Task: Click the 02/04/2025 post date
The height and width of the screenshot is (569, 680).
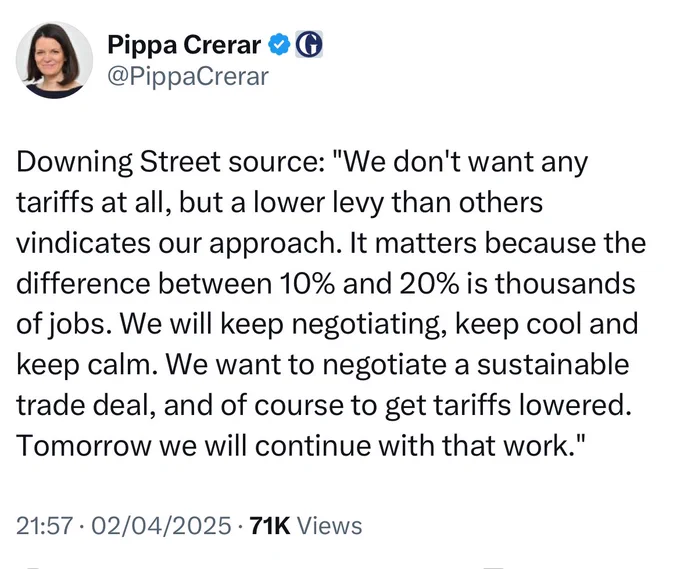Action: pyautogui.click(x=161, y=526)
